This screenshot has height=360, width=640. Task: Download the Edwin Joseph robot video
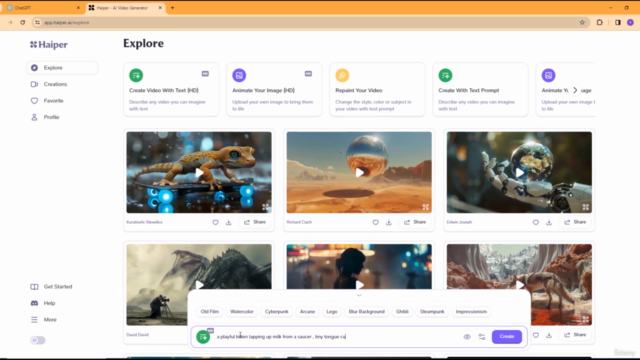(549, 222)
